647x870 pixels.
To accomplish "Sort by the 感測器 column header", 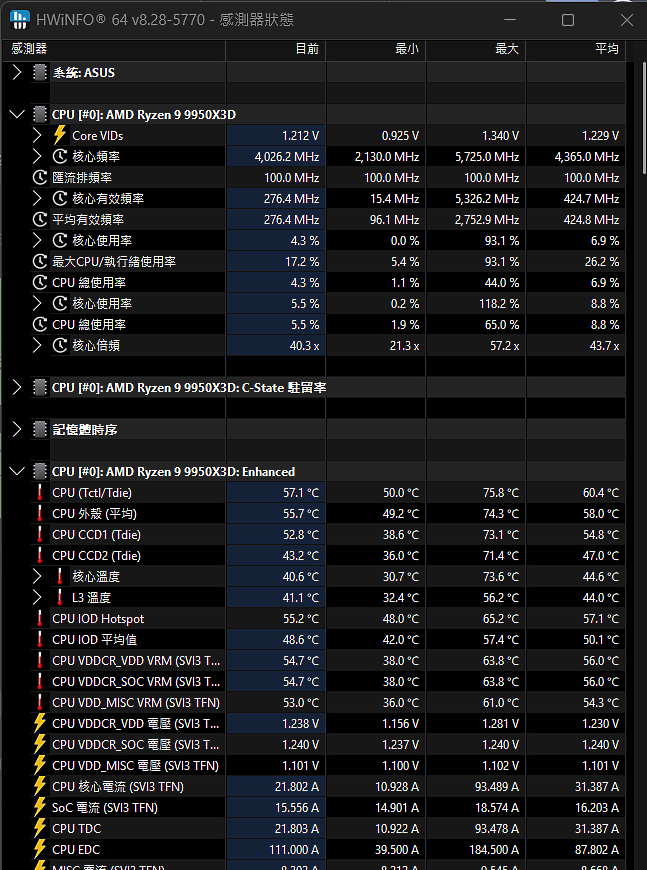I will pyautogui.click(x=114, y=49).
